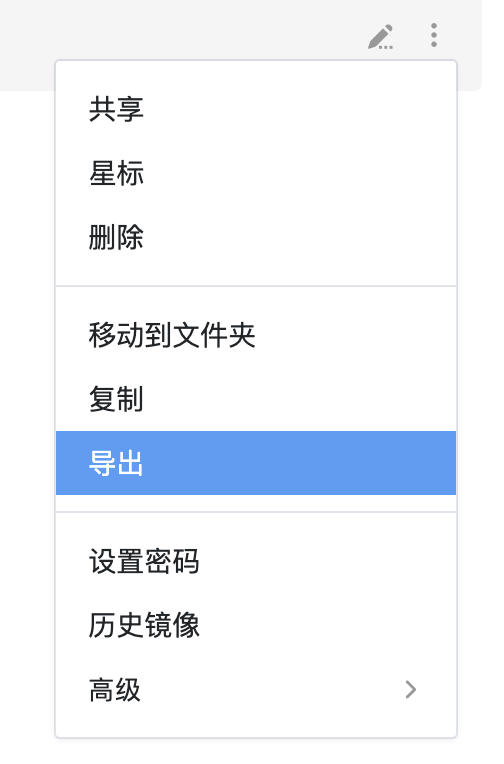The height and width of the screenshot is (764, 504).
Task: Share the note using 共享
Action: coord(256,109)
